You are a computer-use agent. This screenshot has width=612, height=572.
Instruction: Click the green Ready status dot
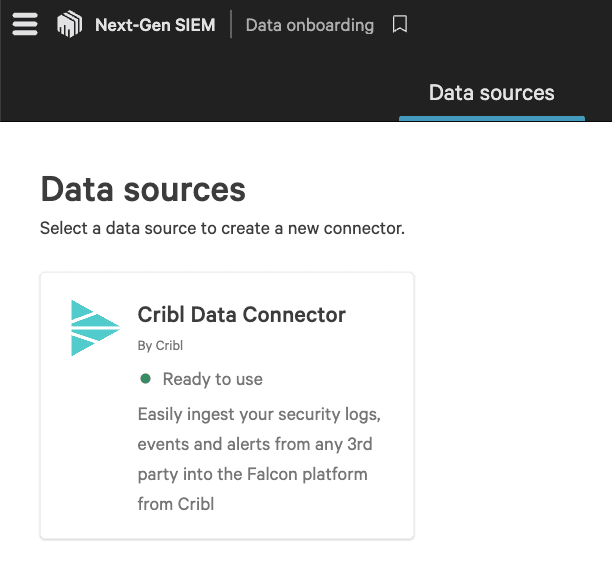pyautogui.click(x=145, y=379)
